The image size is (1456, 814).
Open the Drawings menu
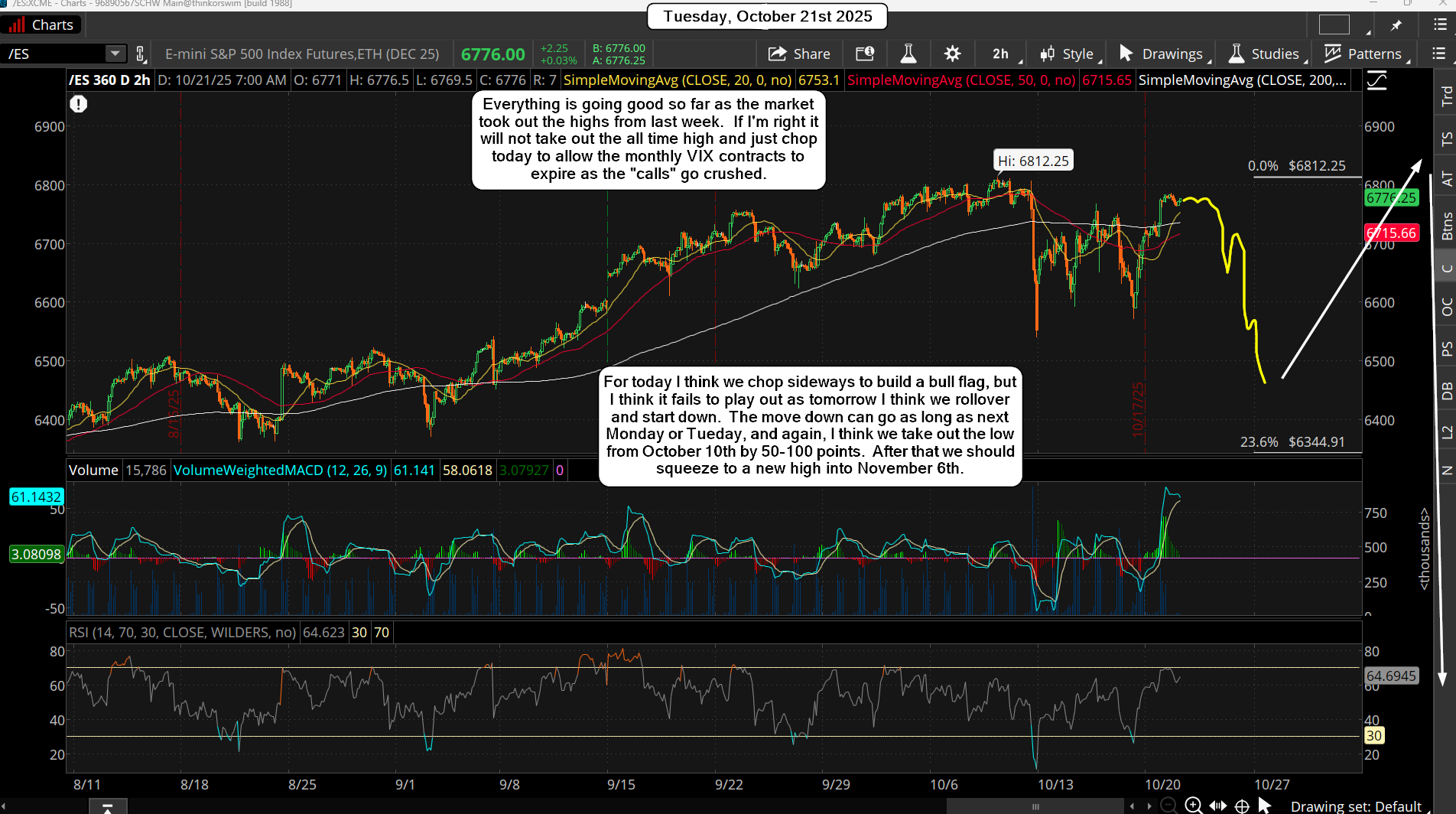pos(1162,54)
